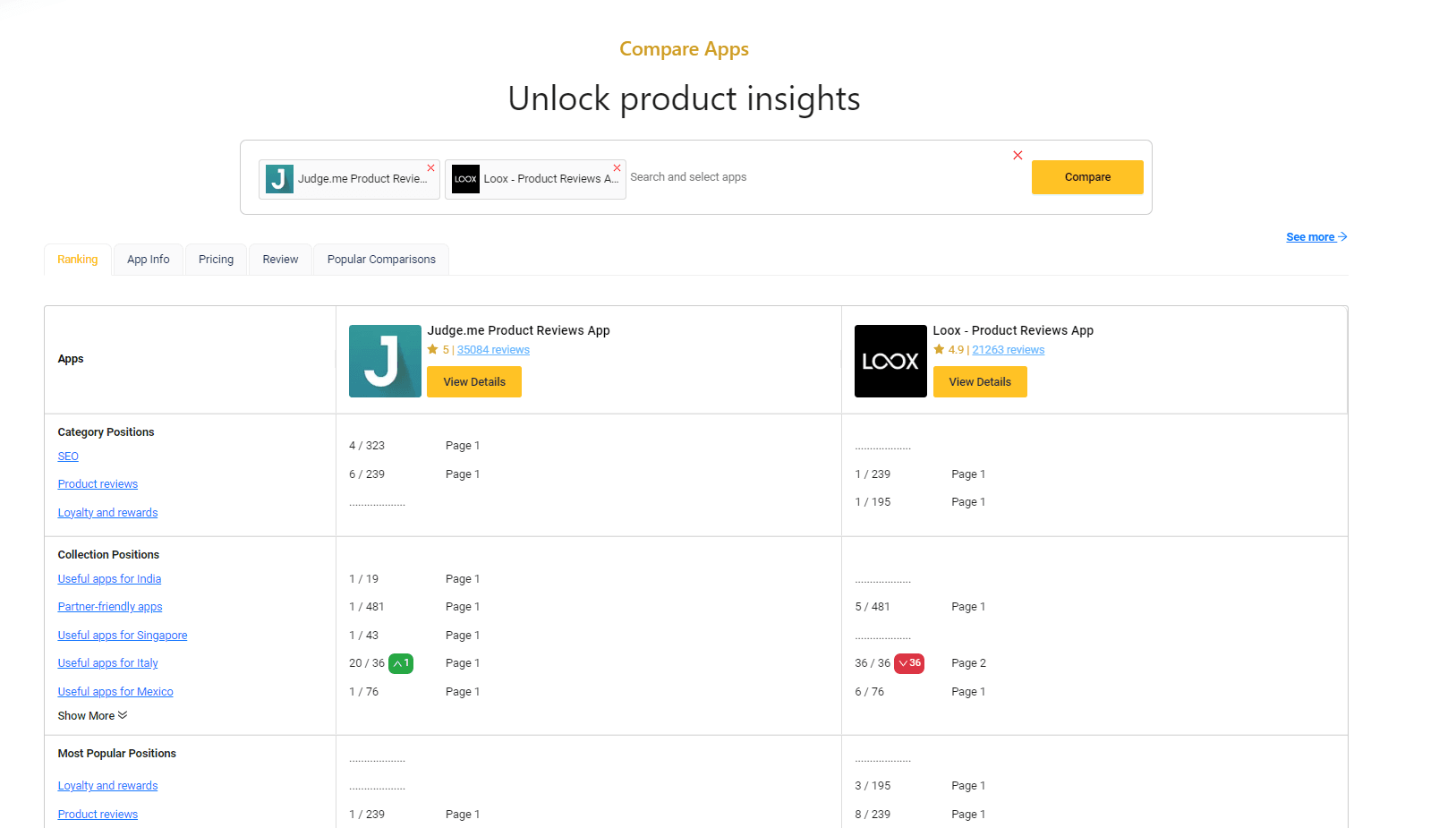Open the Pricing tab
Viewport: 1456px width, 828px height.
click(216, 260)
